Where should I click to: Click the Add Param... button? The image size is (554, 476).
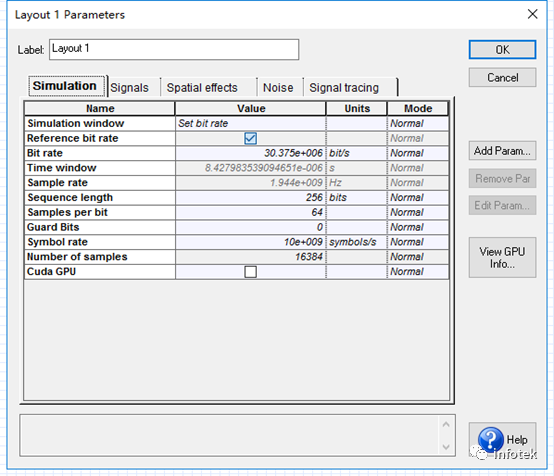pos(502,151)
